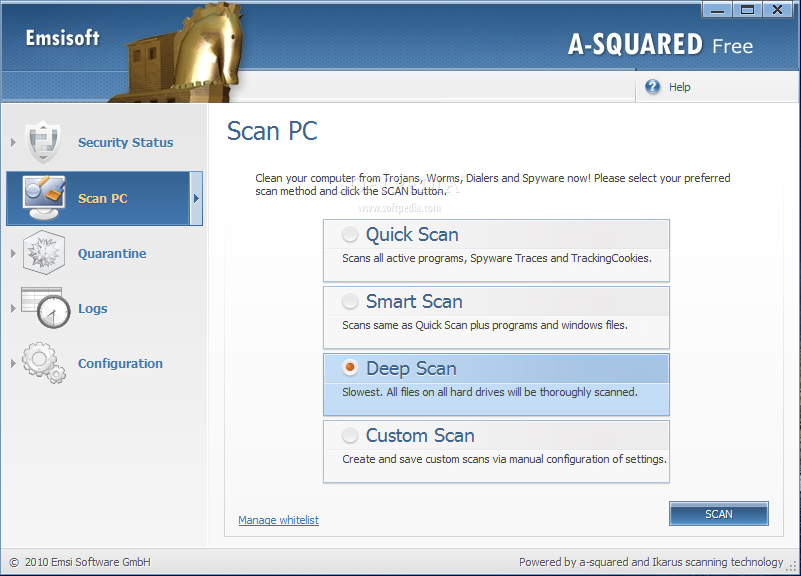Screen dimensions: 801x576
Task: Open the Quarantine biohazard icon
Action: point(43,253)
